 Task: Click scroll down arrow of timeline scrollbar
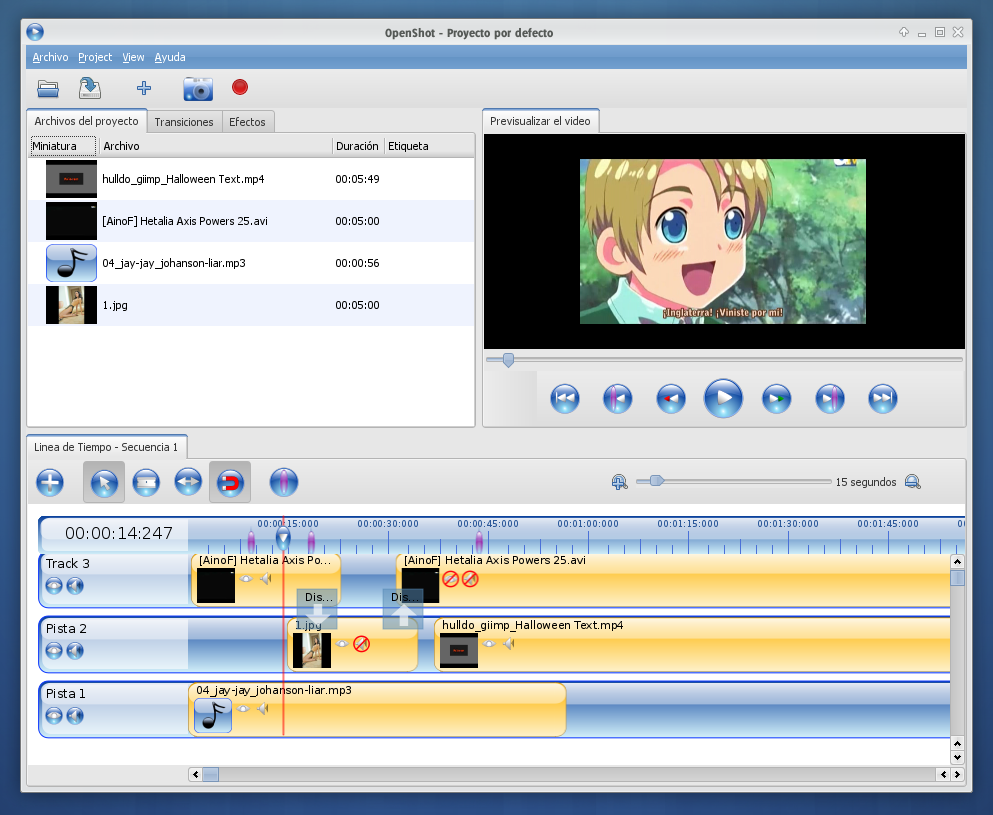[957, 758]
